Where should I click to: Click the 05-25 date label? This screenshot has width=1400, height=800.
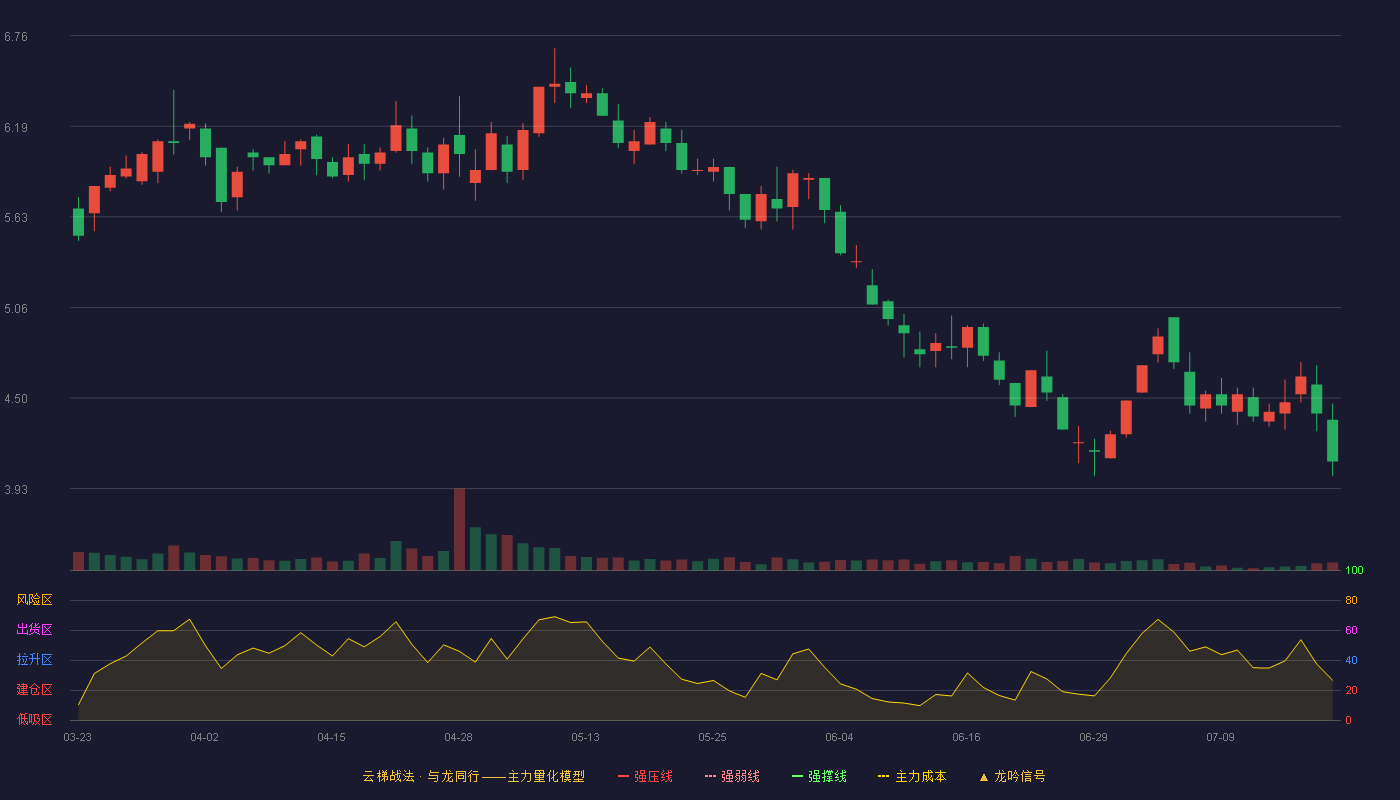point(713,737)
